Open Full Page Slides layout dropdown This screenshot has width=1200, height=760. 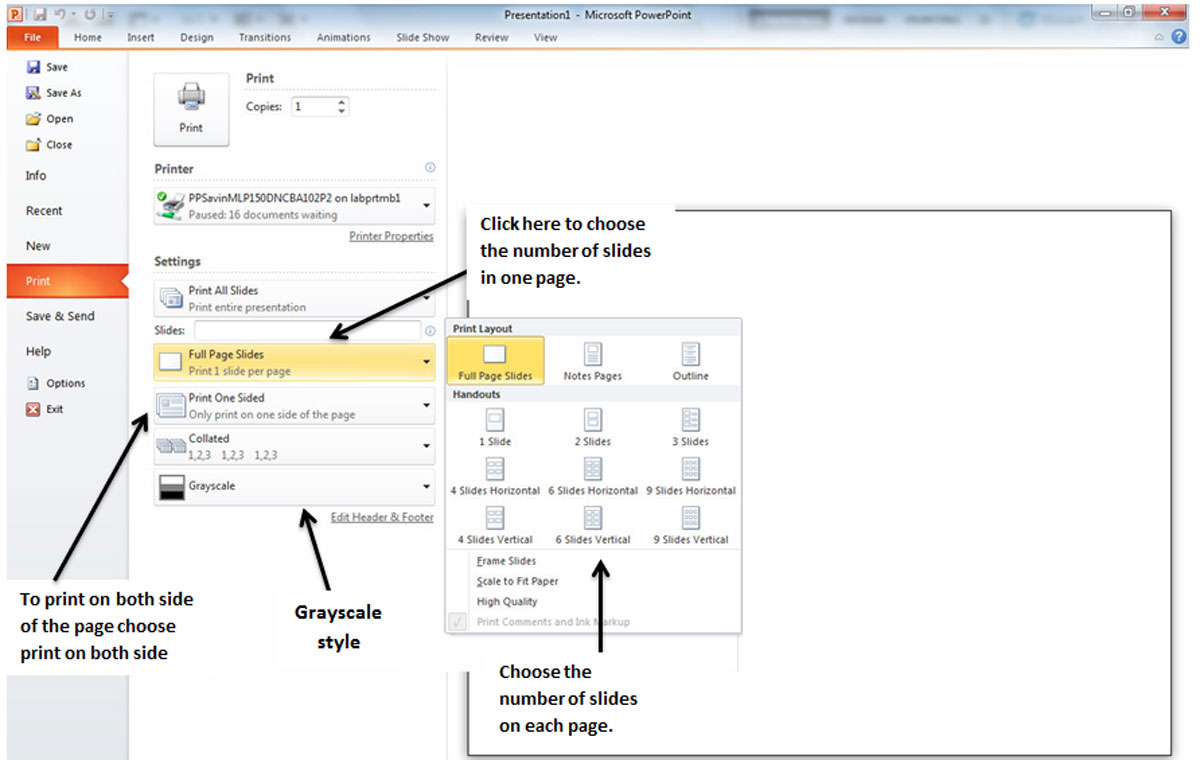294,362
